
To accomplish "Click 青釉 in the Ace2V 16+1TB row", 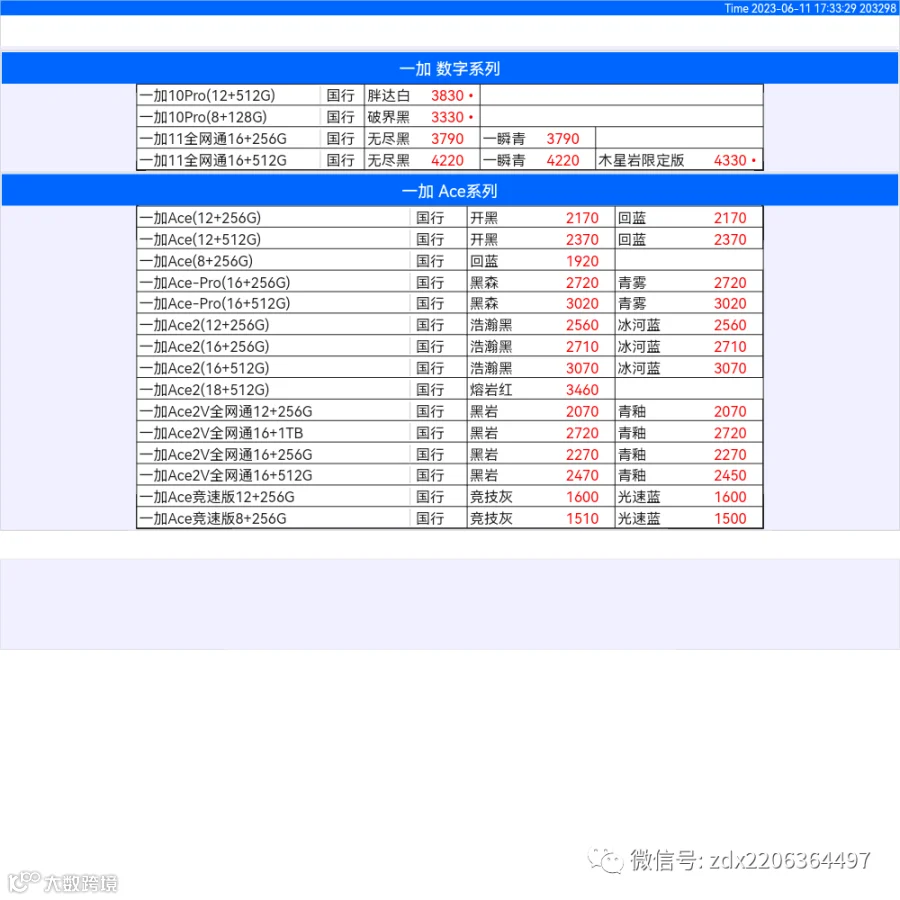I will point(632,433).
